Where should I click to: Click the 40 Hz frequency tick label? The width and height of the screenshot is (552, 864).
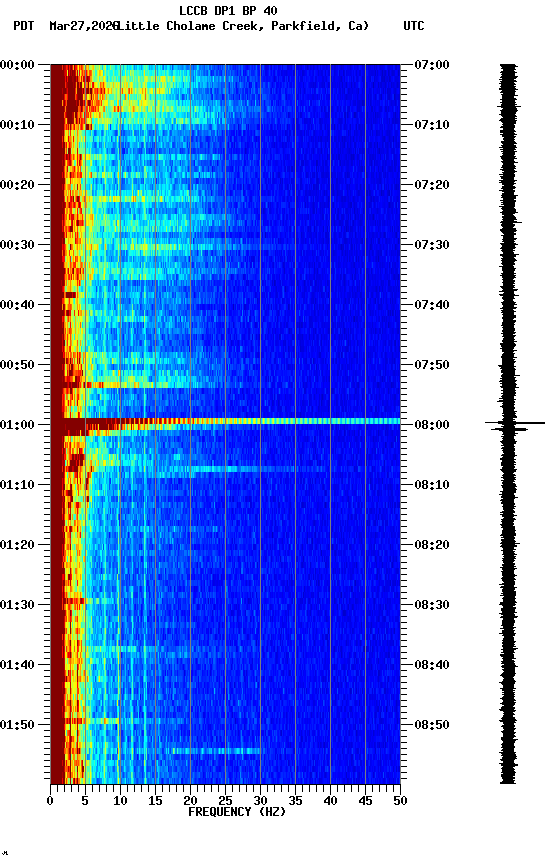[x=331, y=801]
